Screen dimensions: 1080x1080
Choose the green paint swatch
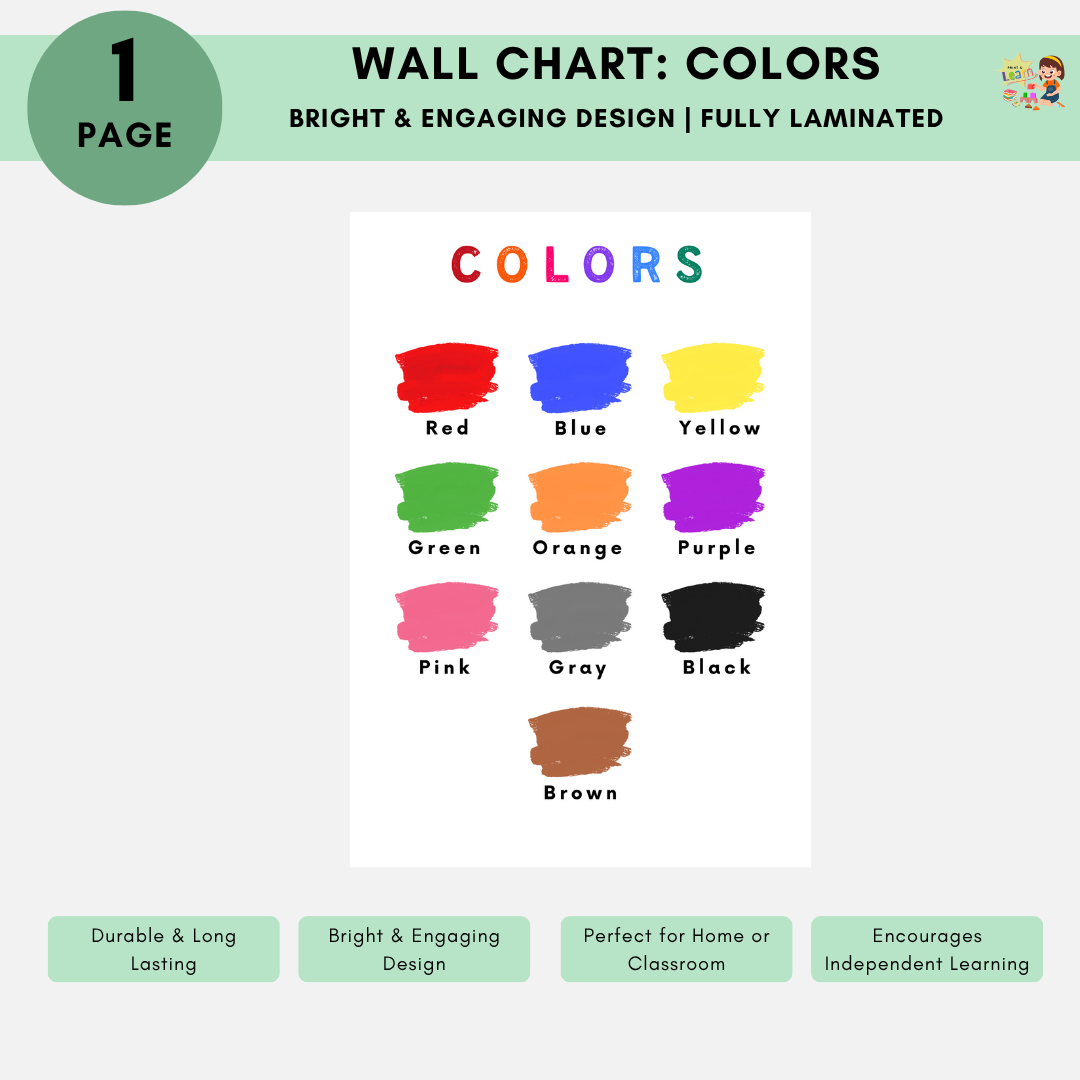pos(446,497)
